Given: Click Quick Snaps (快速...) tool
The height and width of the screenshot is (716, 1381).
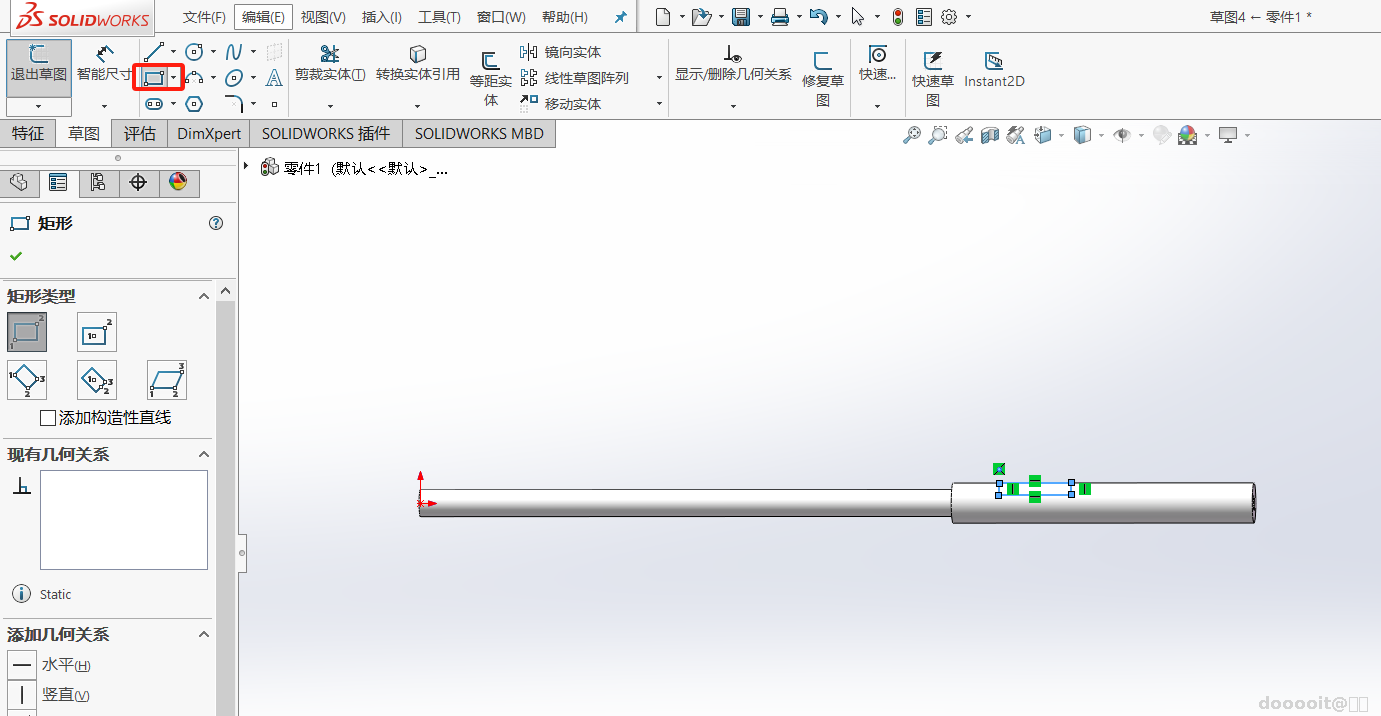Looking at the screenshot, I should 877,64.
